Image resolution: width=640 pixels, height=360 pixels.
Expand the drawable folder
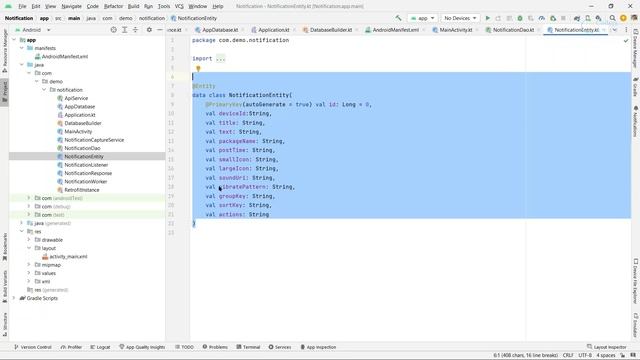click(x=29, y=240)
